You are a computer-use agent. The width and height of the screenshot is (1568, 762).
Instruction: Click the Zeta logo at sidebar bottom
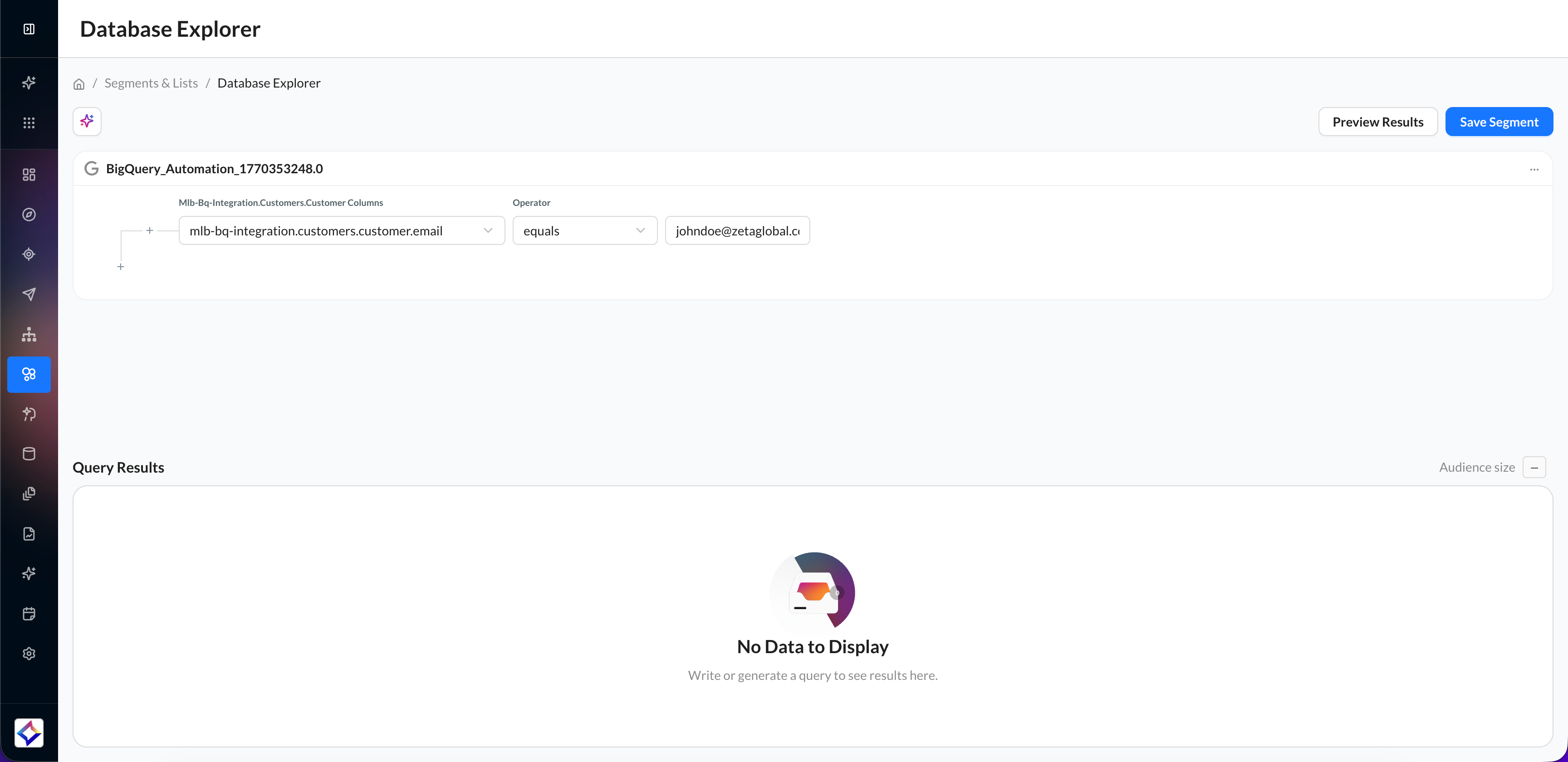coord(29,733)
